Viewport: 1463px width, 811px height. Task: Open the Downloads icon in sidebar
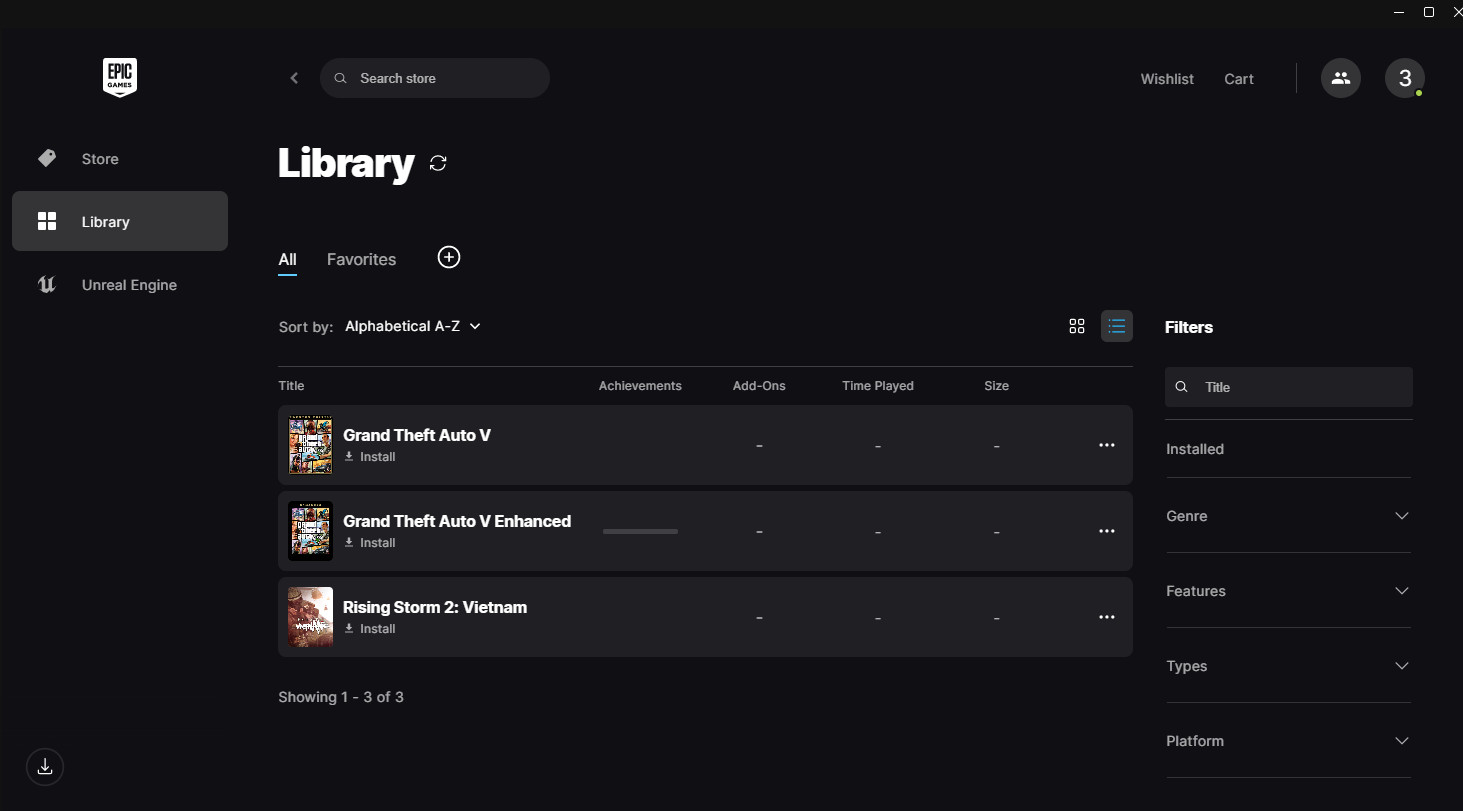click(45, 767)
